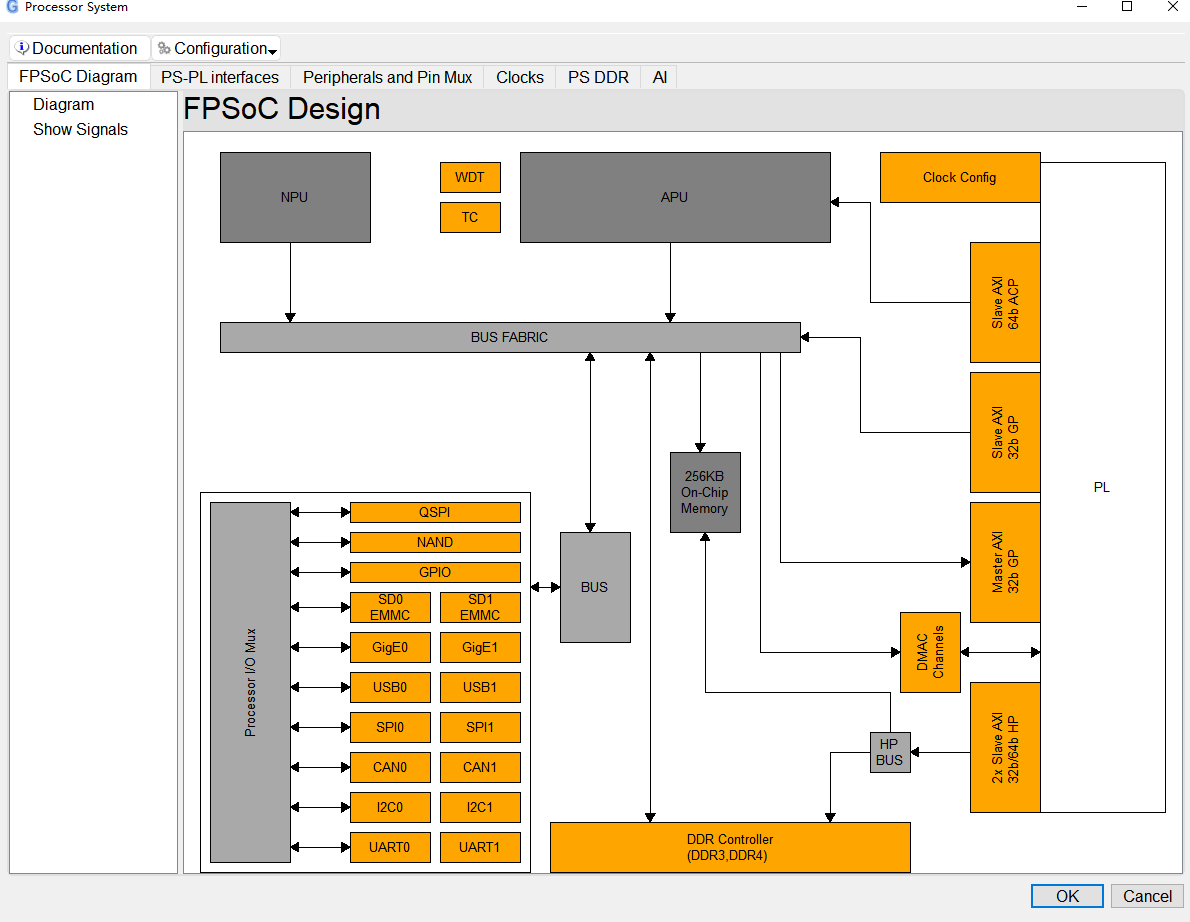Select the SD1 EMMC block
The height and width of the screenshot is (922, 1190).
click(480, 608)
